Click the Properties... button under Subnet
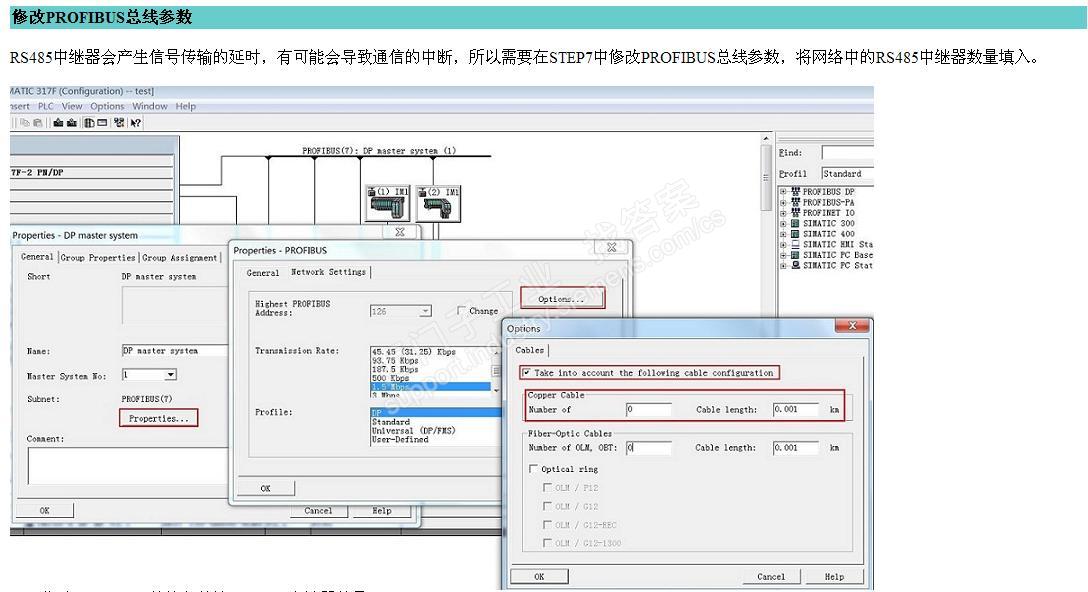1088x592 pixels. coord(158,418)
